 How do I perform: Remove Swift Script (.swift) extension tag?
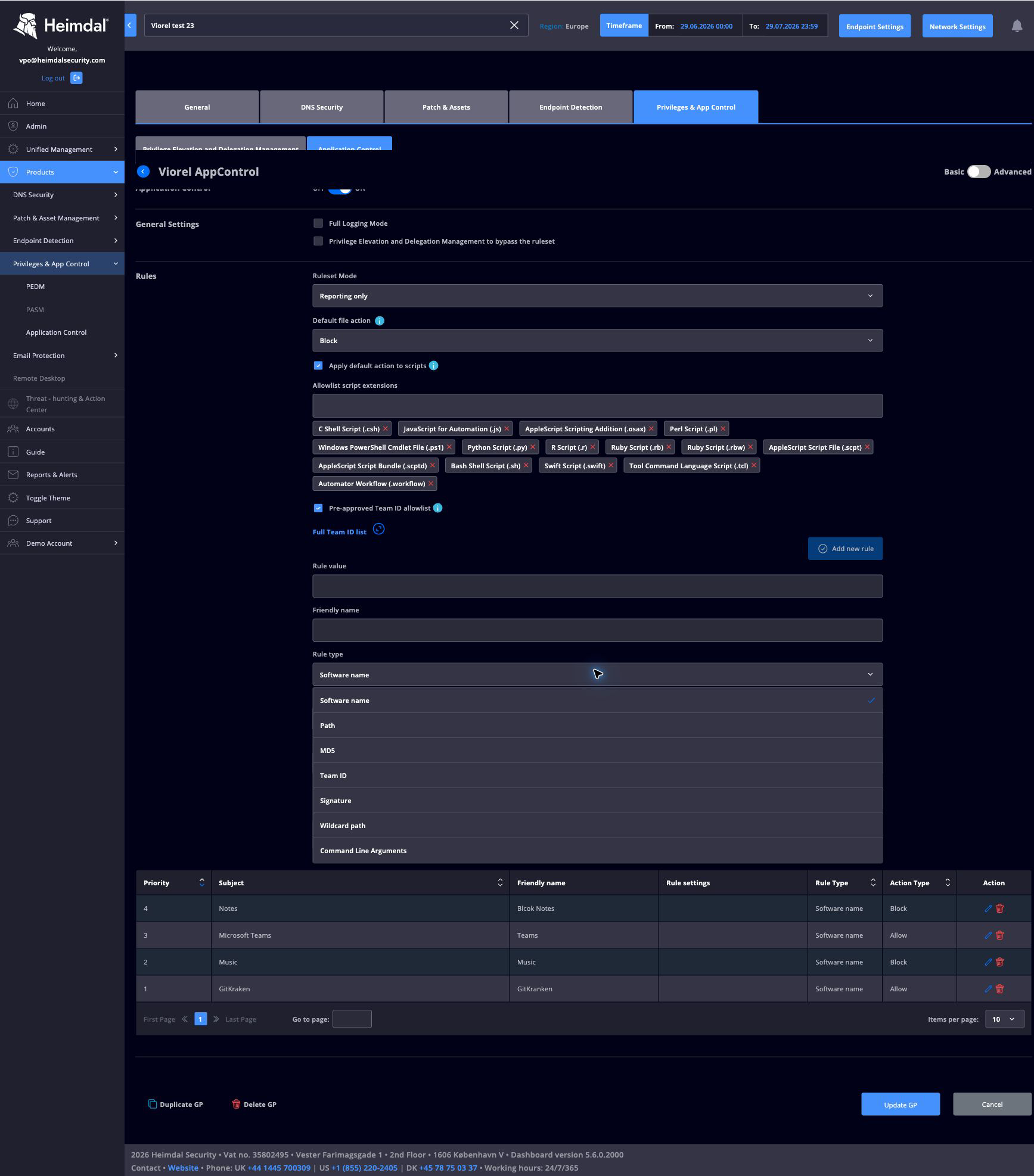click(x=611, y=466)
